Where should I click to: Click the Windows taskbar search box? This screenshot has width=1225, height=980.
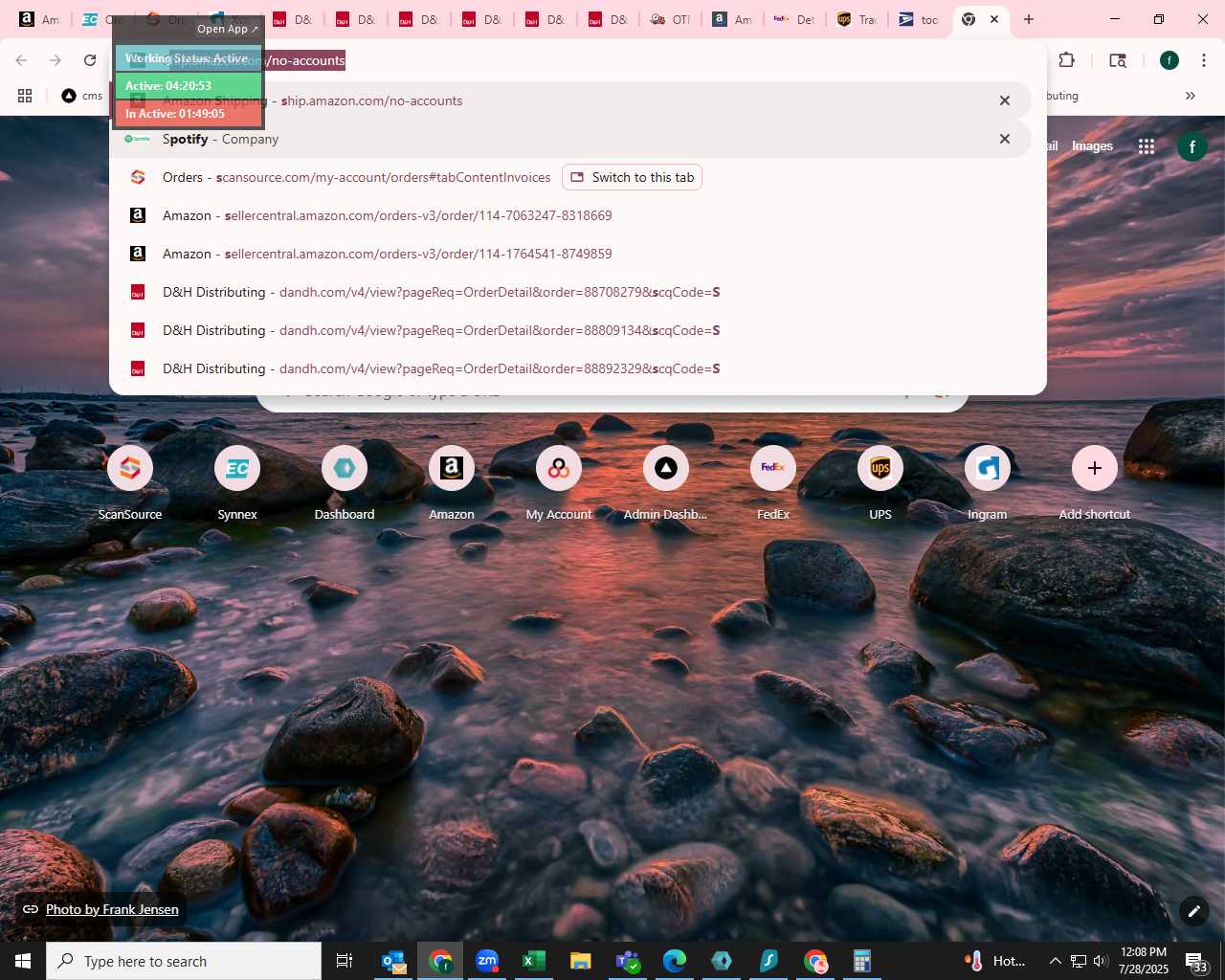pyautogui.click(x=184, y=961)
